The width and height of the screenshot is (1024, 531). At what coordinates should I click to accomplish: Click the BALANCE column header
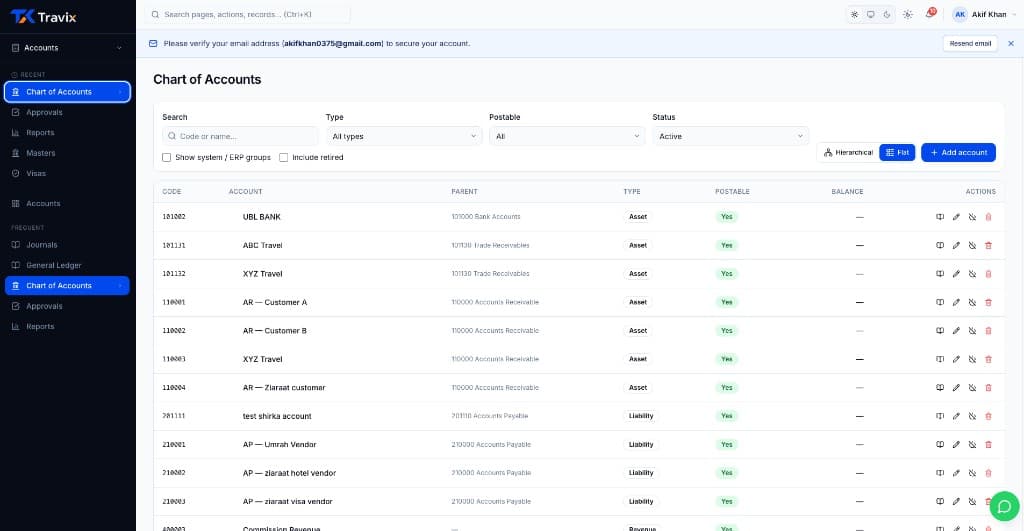tap(847, 192)
